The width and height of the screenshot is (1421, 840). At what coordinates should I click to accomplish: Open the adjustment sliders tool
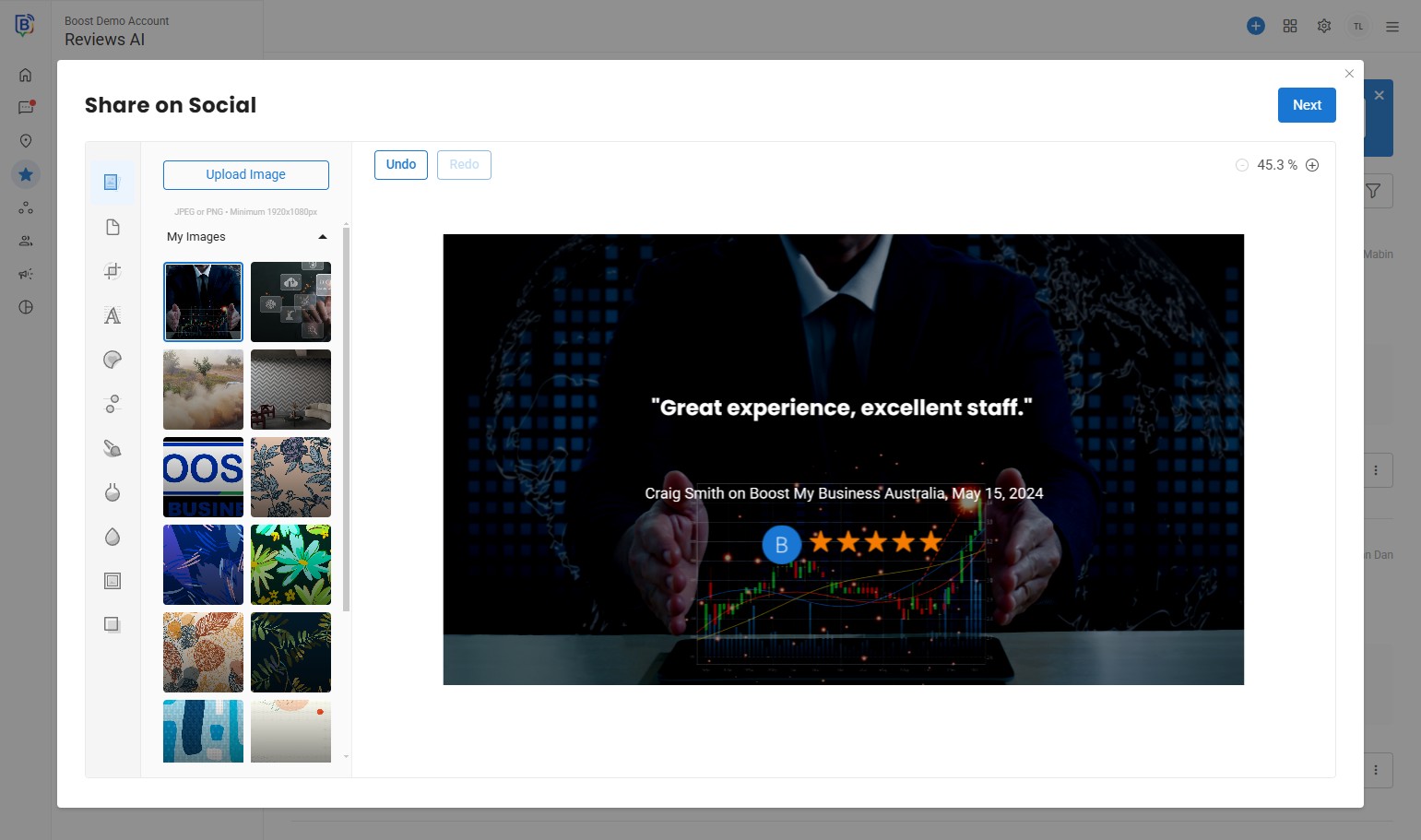coord(112,404)
